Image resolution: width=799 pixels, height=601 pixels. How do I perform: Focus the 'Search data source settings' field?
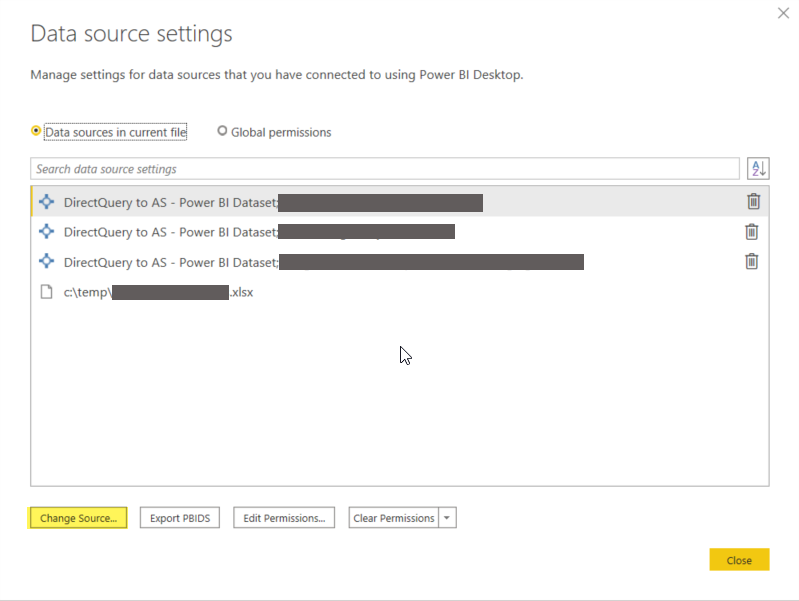385,169
